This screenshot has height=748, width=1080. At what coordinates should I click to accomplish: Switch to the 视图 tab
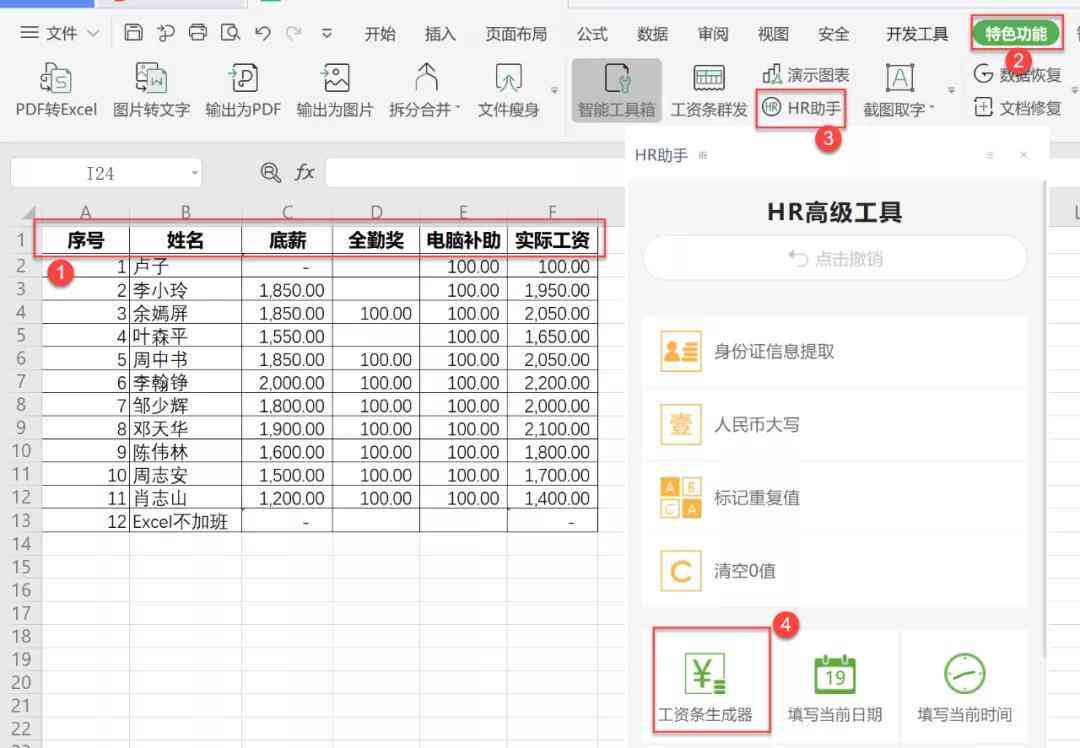773,34
